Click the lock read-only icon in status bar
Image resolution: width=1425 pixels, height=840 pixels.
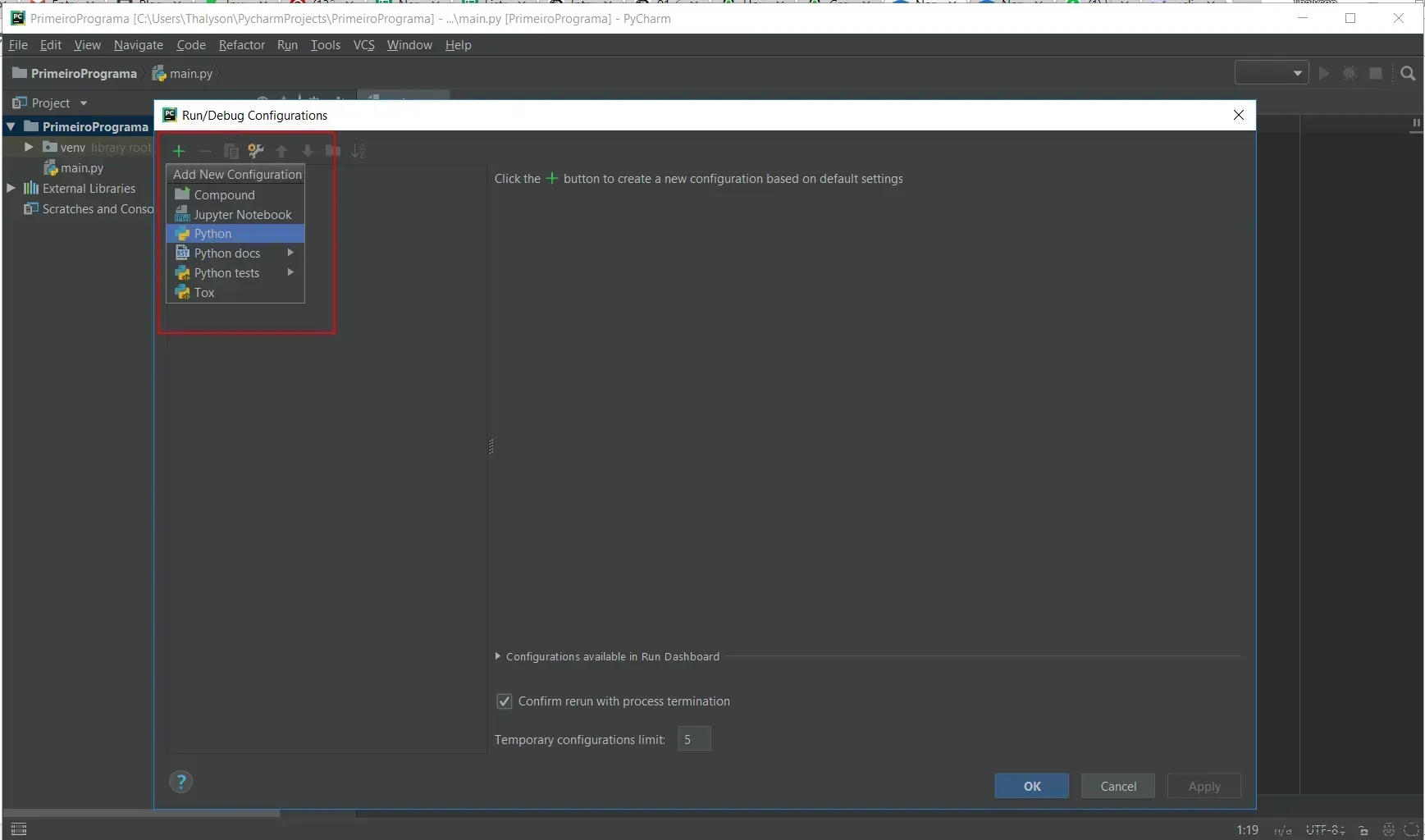pyautogui.click(x=1363, y=830)
